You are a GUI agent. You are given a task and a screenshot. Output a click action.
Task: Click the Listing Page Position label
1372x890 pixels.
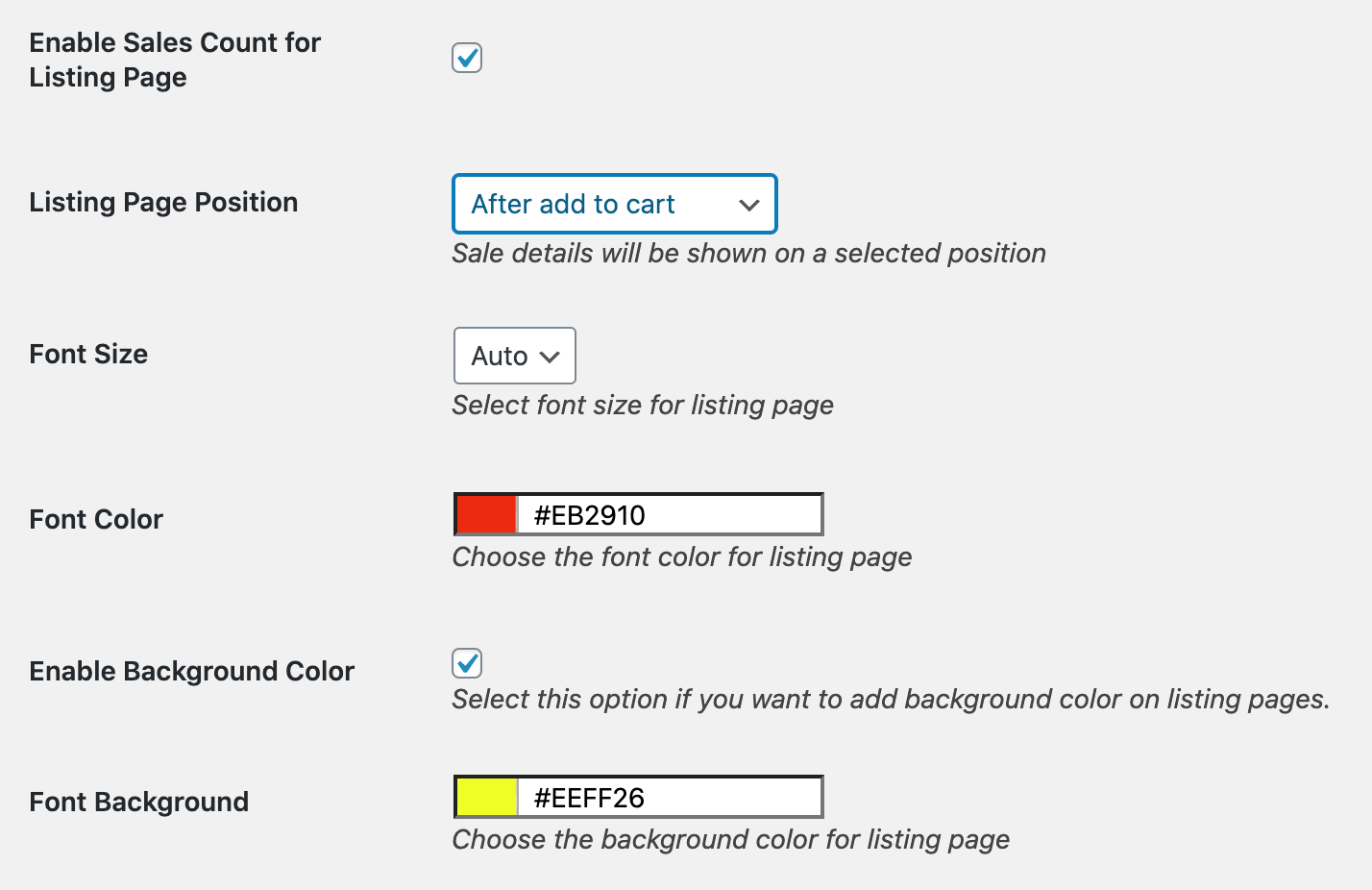163,202
